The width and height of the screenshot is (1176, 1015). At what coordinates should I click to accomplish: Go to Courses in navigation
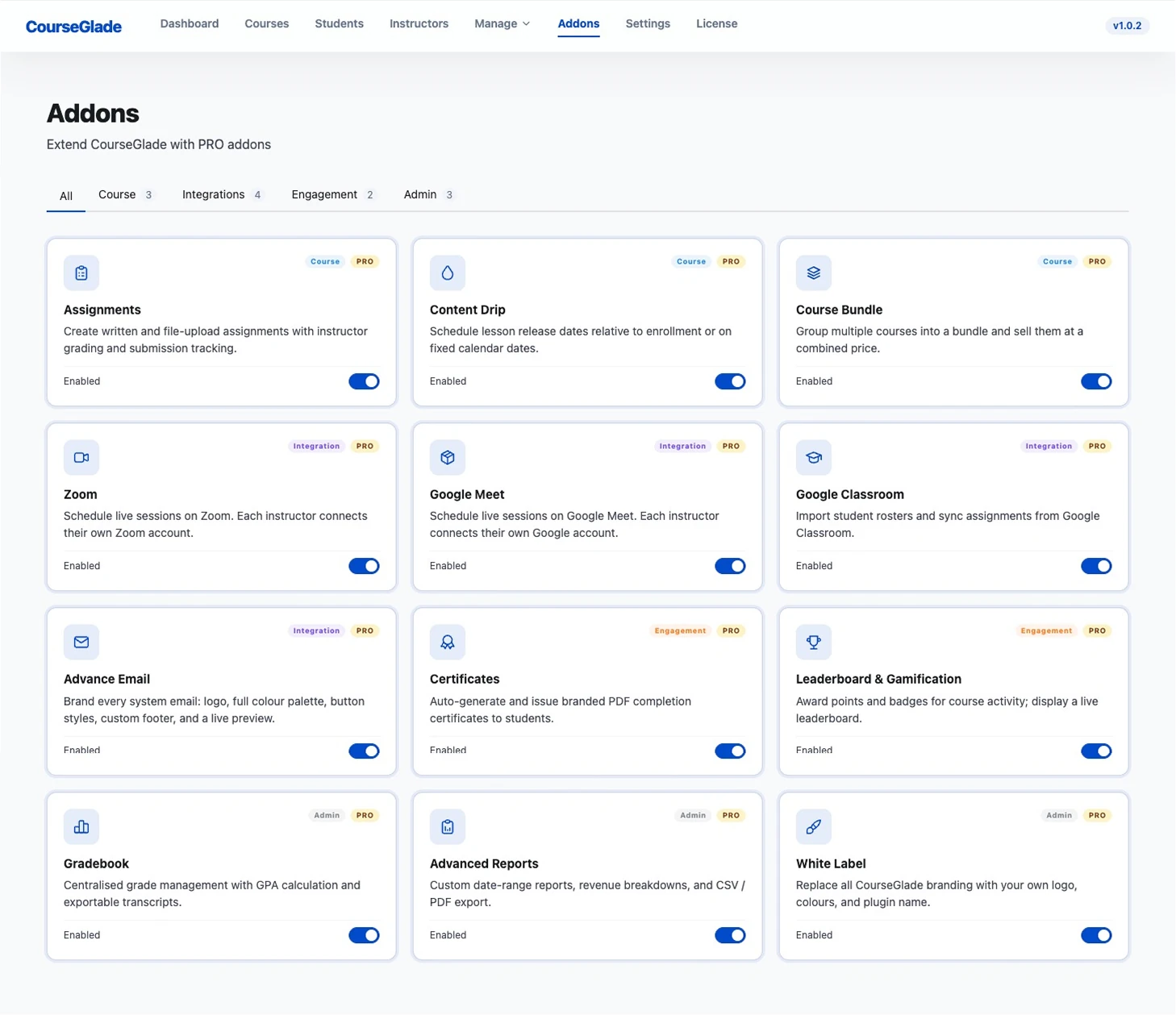[x=267, y=23]
